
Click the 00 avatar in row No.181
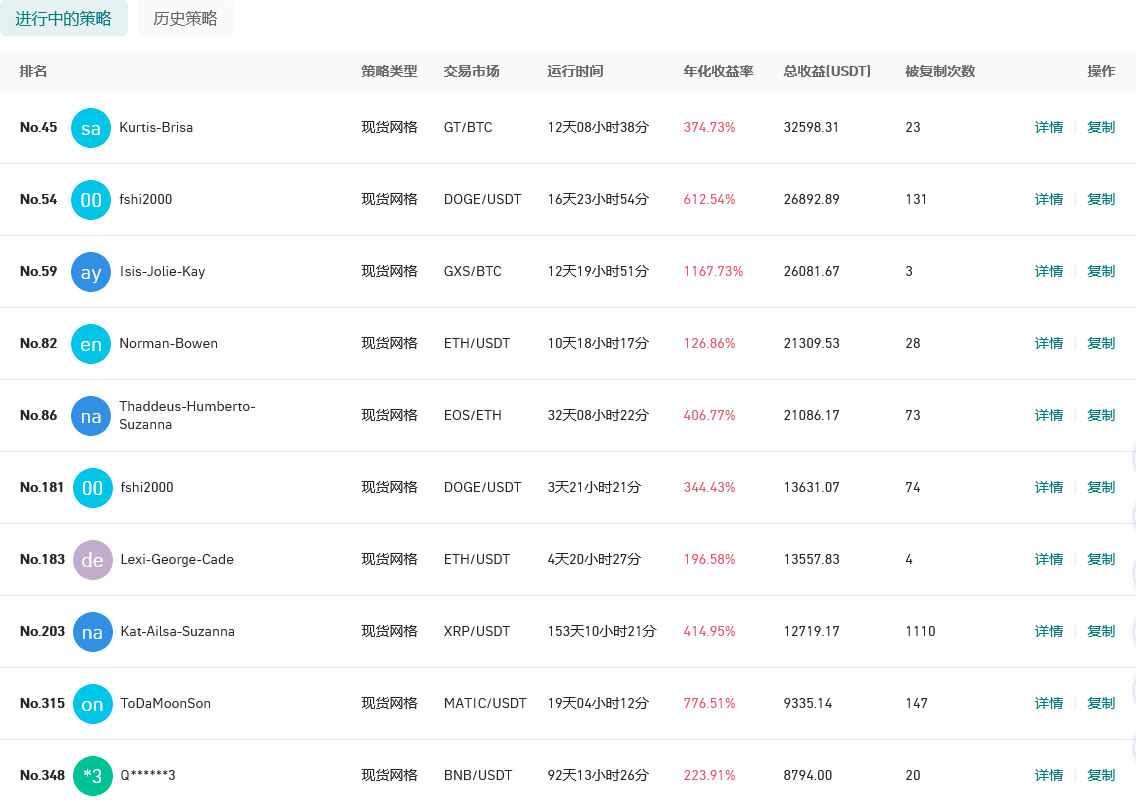click(x=93, y=488)
